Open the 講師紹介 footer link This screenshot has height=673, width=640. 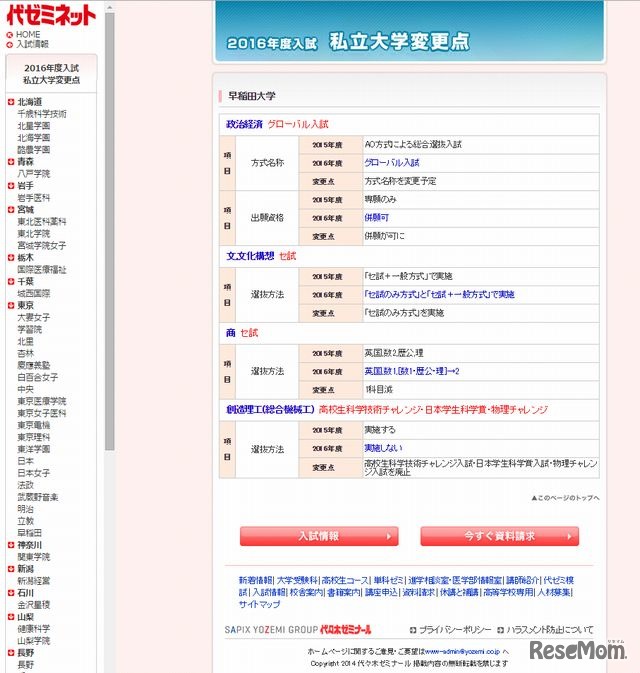point(522,580)
